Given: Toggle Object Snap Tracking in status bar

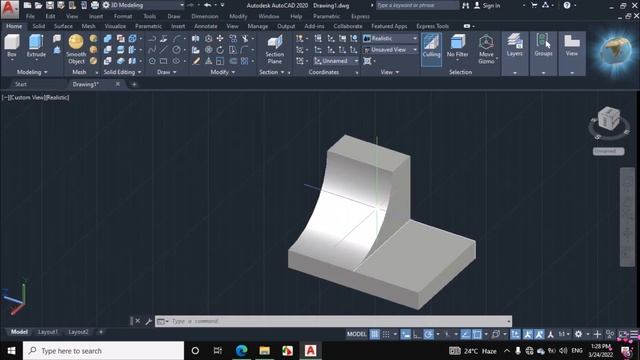Looking at the screenshot, I should pyautogui.click(x=465, y=334).
